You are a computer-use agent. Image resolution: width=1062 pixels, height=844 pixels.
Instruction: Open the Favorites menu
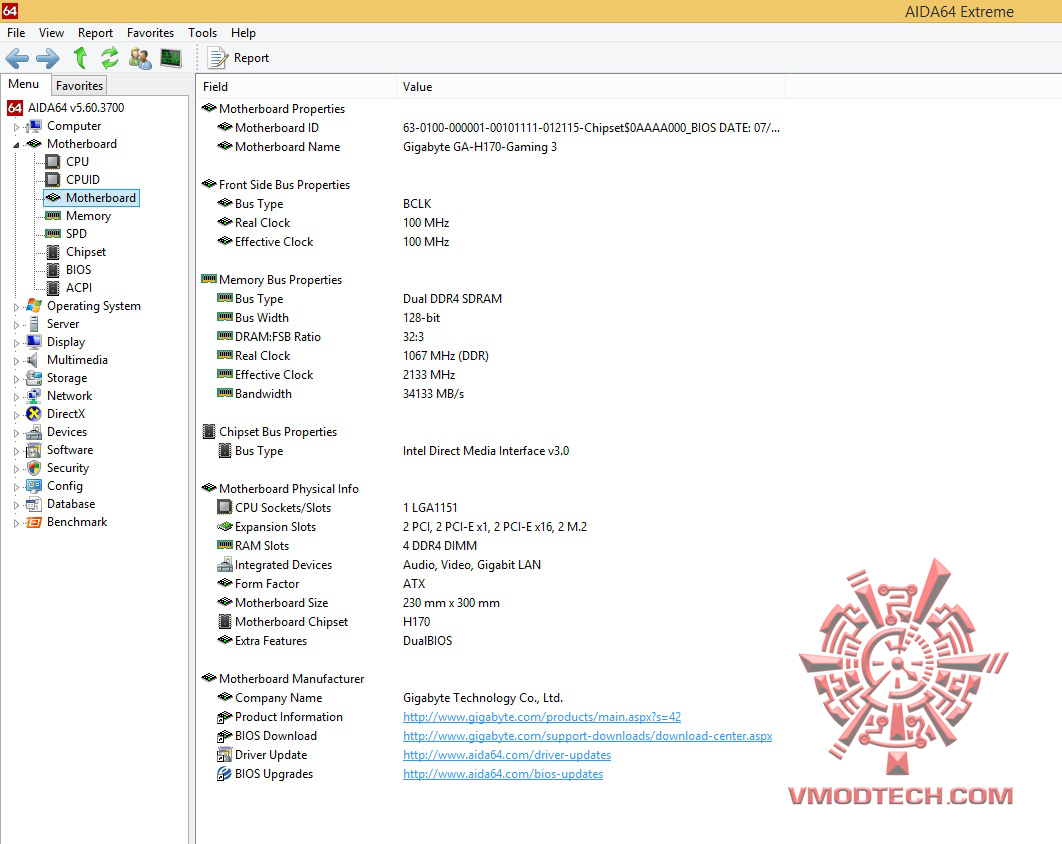tap(150, 33)
